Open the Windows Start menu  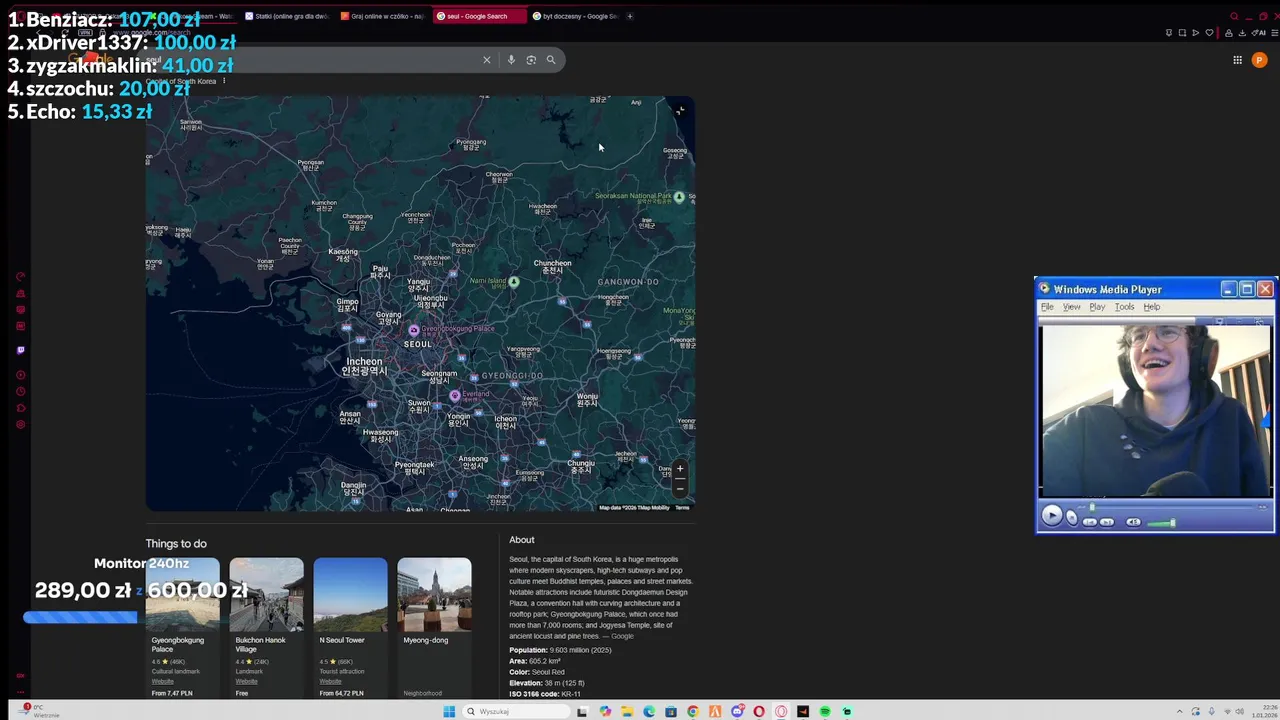coord(449,712)
